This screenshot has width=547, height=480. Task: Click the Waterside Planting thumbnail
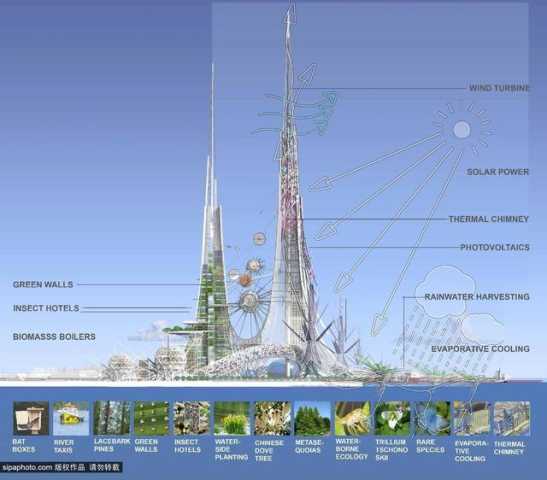pyautogui.click(x=232, y=418)
